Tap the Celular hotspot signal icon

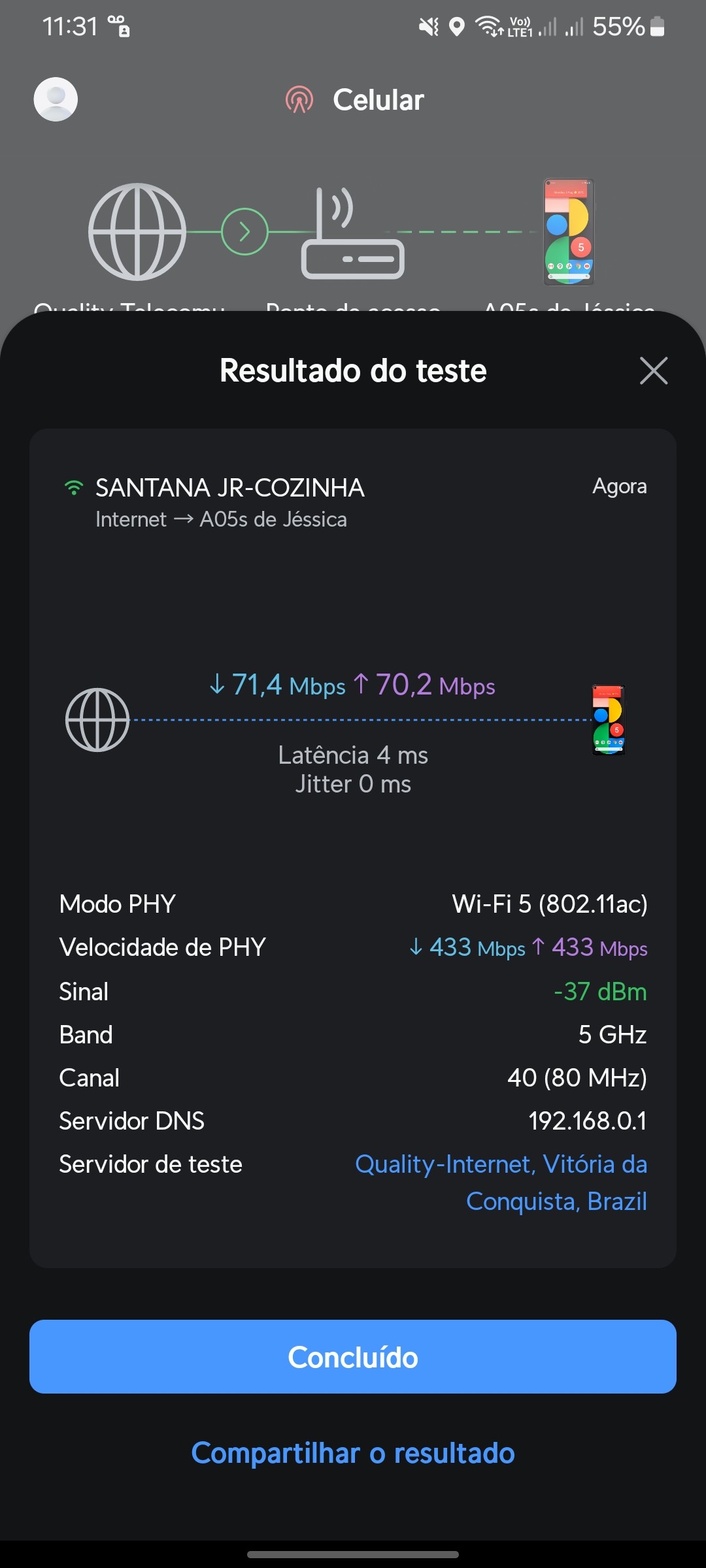pyautogui.click(x=299, y=100)
